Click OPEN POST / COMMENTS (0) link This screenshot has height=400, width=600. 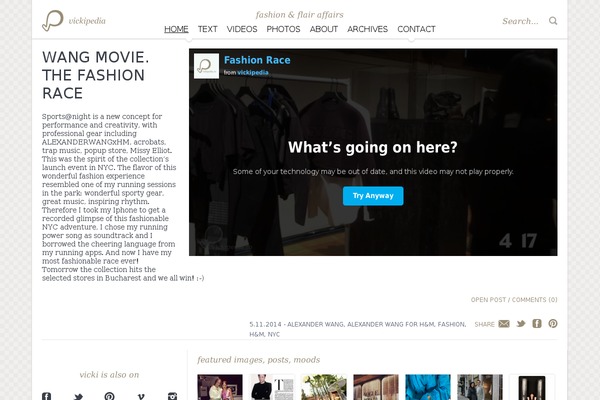tap(514, 300)
